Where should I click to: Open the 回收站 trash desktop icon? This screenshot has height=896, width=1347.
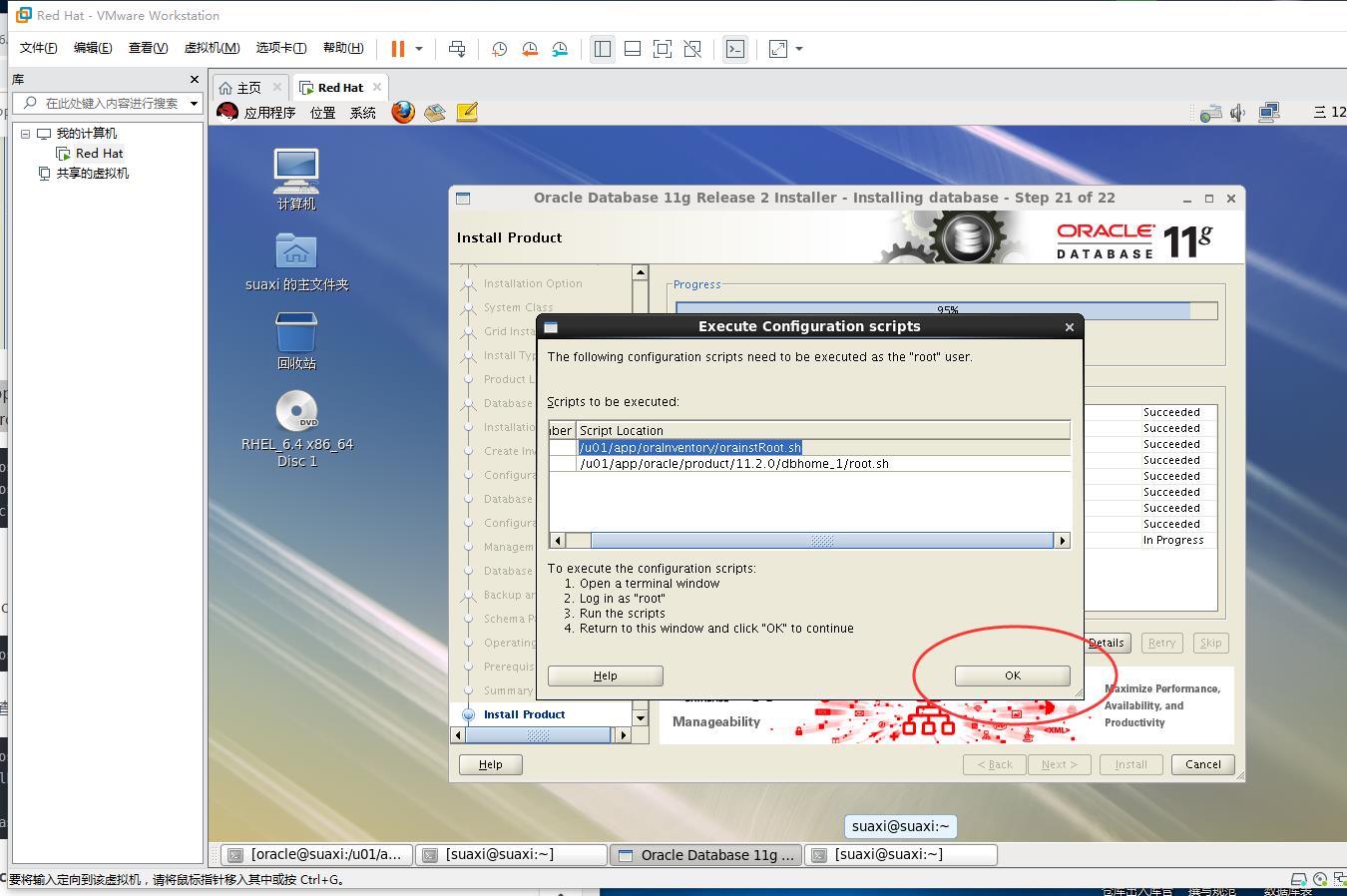click(x=296, y=341)
